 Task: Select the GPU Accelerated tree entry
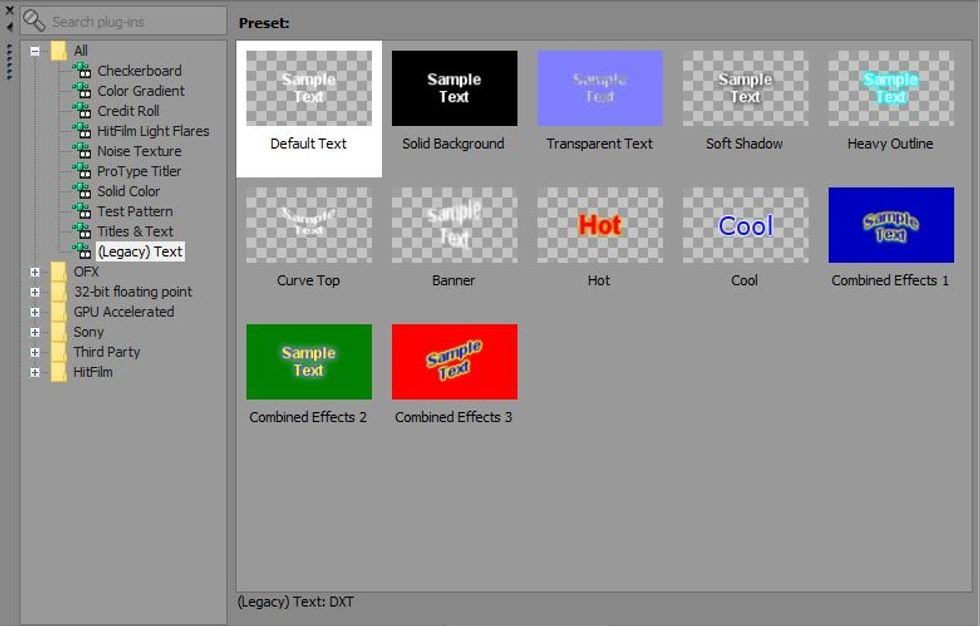pos(122,311)
